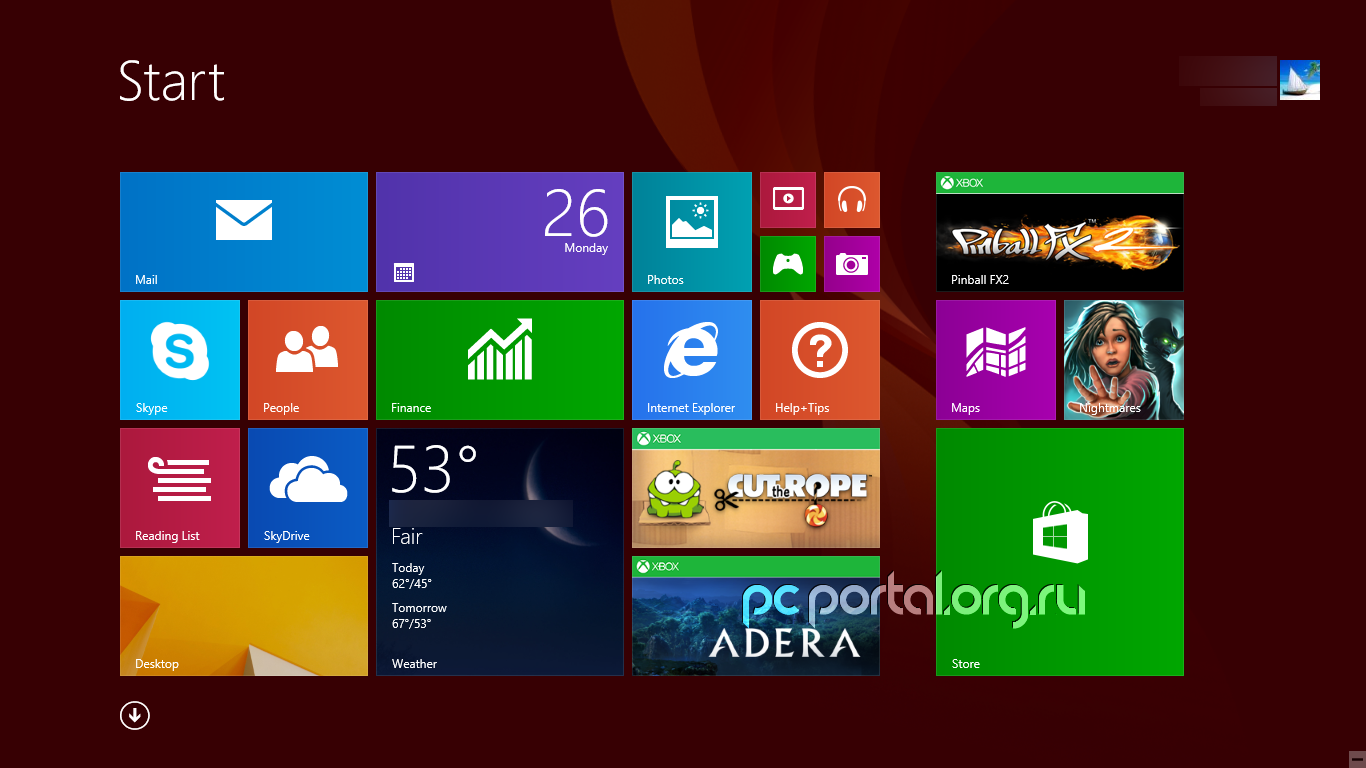The image size is (1366, 768).
Task: Click the user account picture
Action: [1300, 80]
